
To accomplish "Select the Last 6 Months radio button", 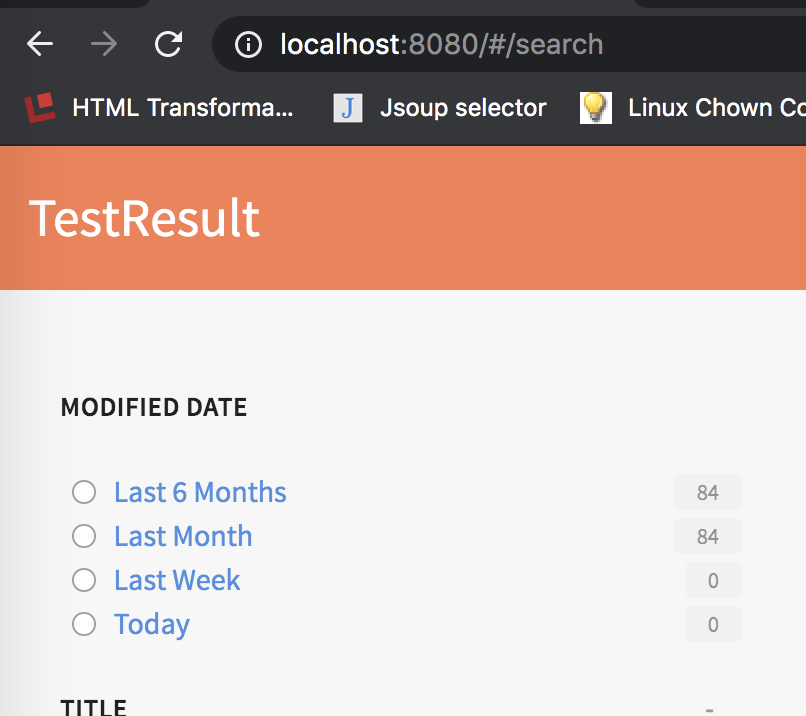I will [84, 492].
